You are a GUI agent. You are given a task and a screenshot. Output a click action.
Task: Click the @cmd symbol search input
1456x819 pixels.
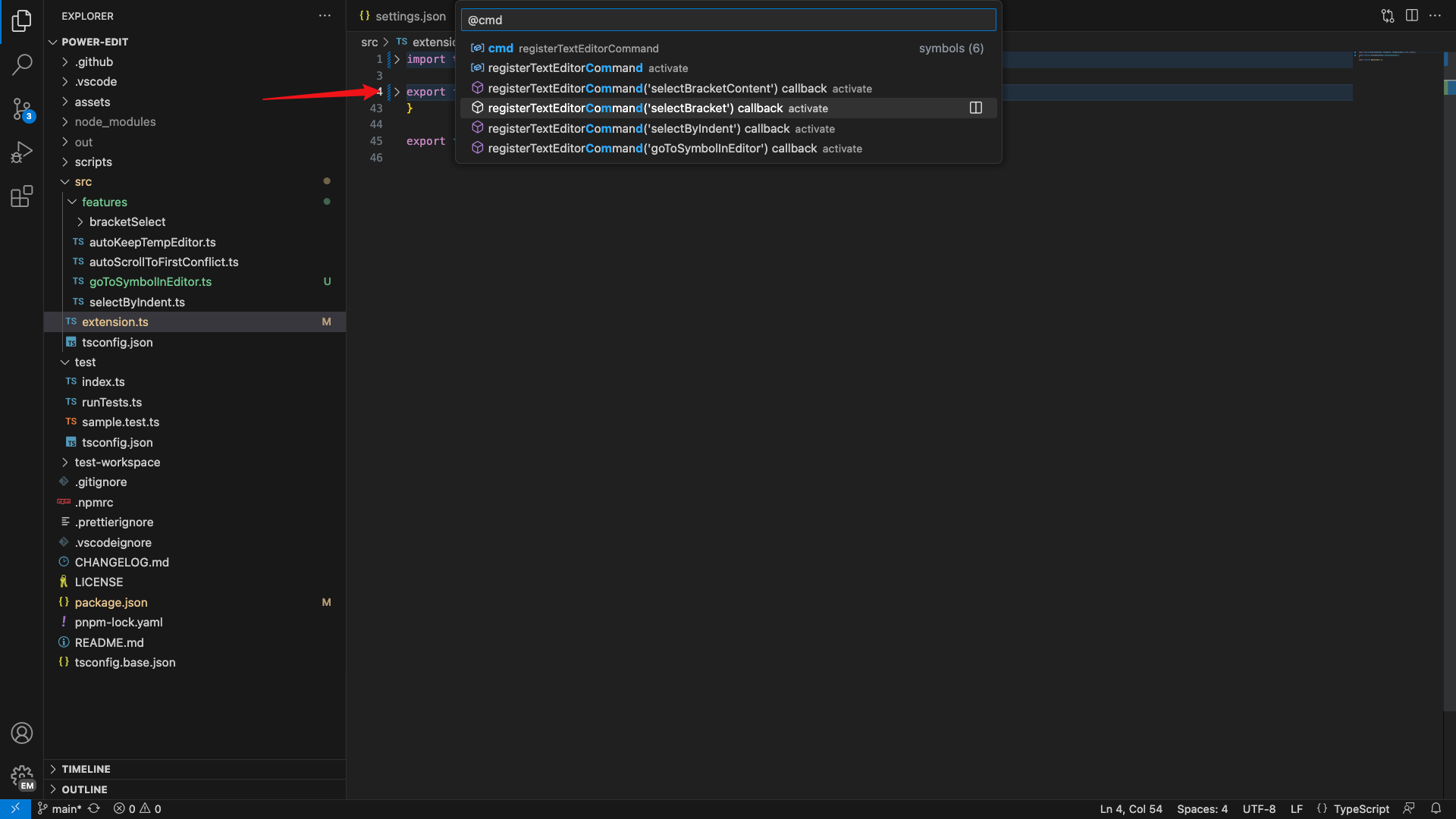[728, 20]
